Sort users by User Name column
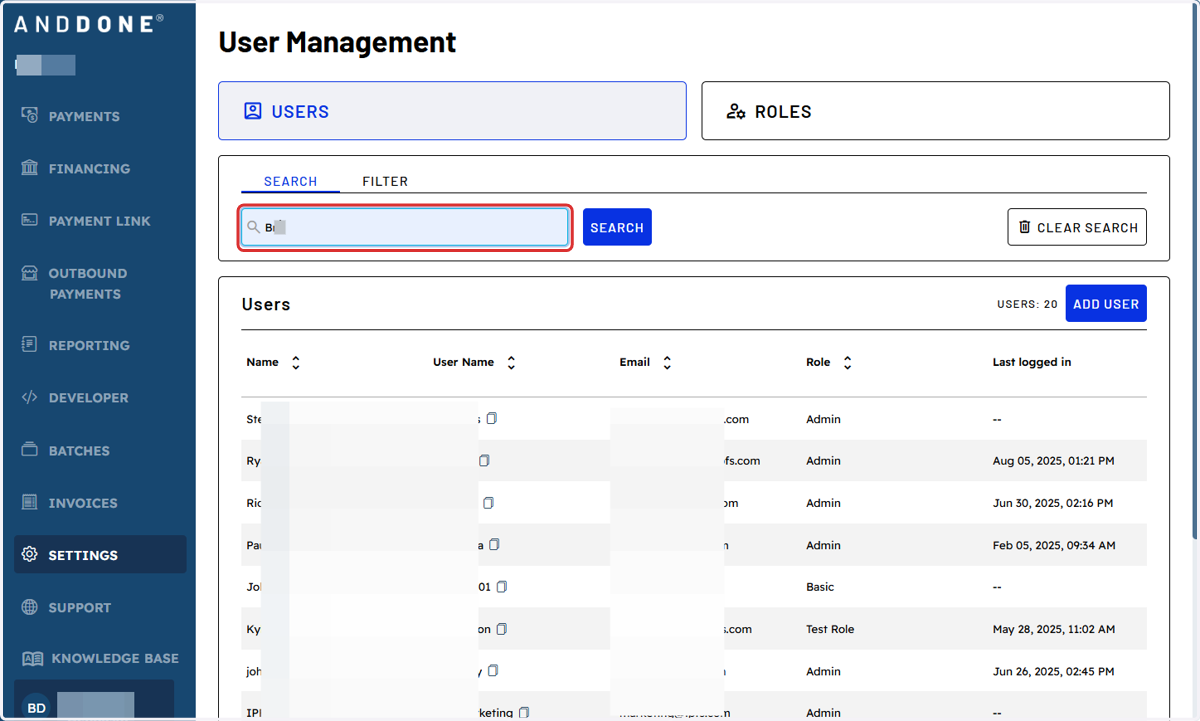Image resolution: width=1200 pixels, height=721 pixels. point(511,363)
